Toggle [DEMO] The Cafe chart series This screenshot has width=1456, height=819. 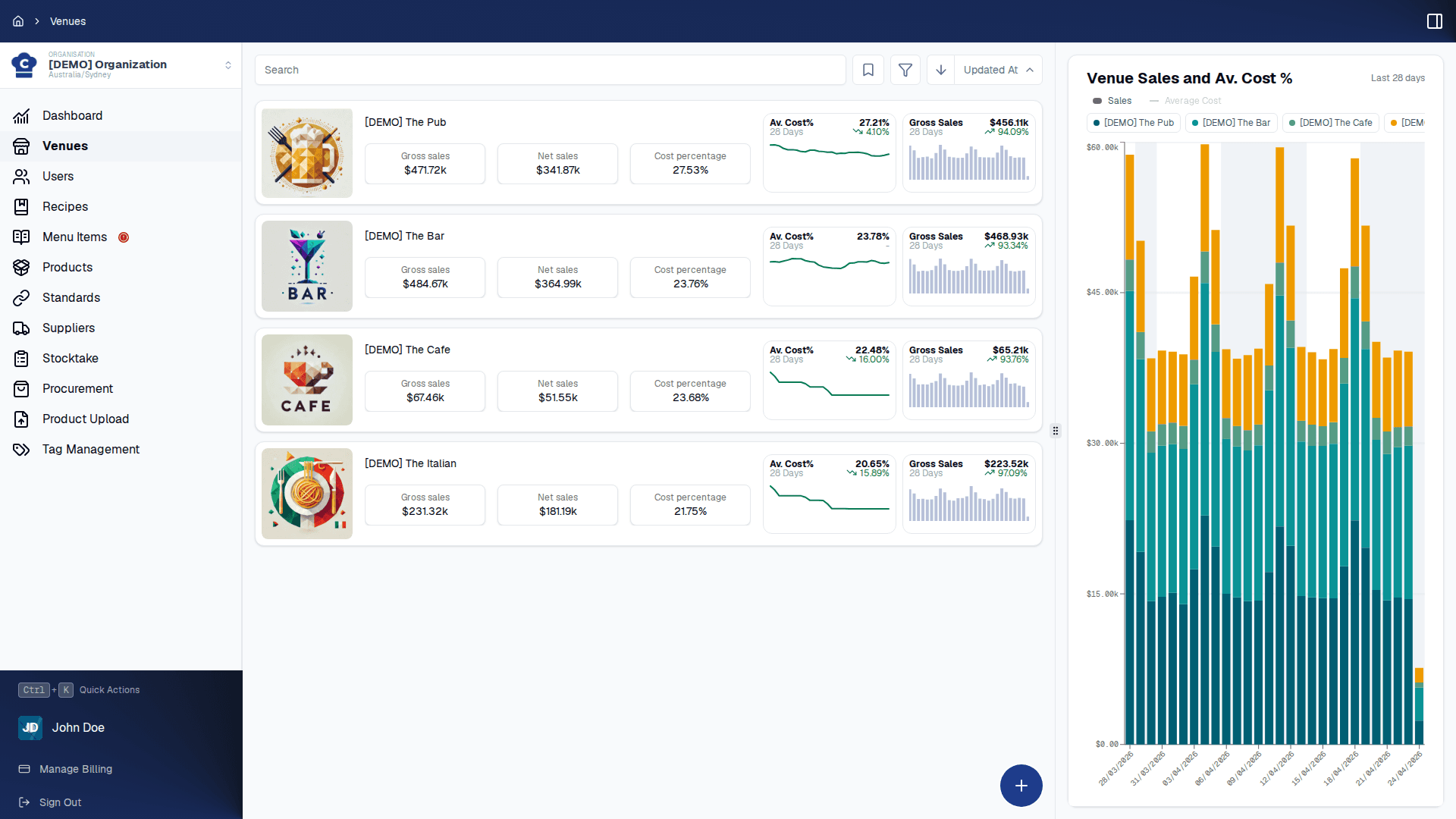pyautogui.click(x=1331, y=123)
